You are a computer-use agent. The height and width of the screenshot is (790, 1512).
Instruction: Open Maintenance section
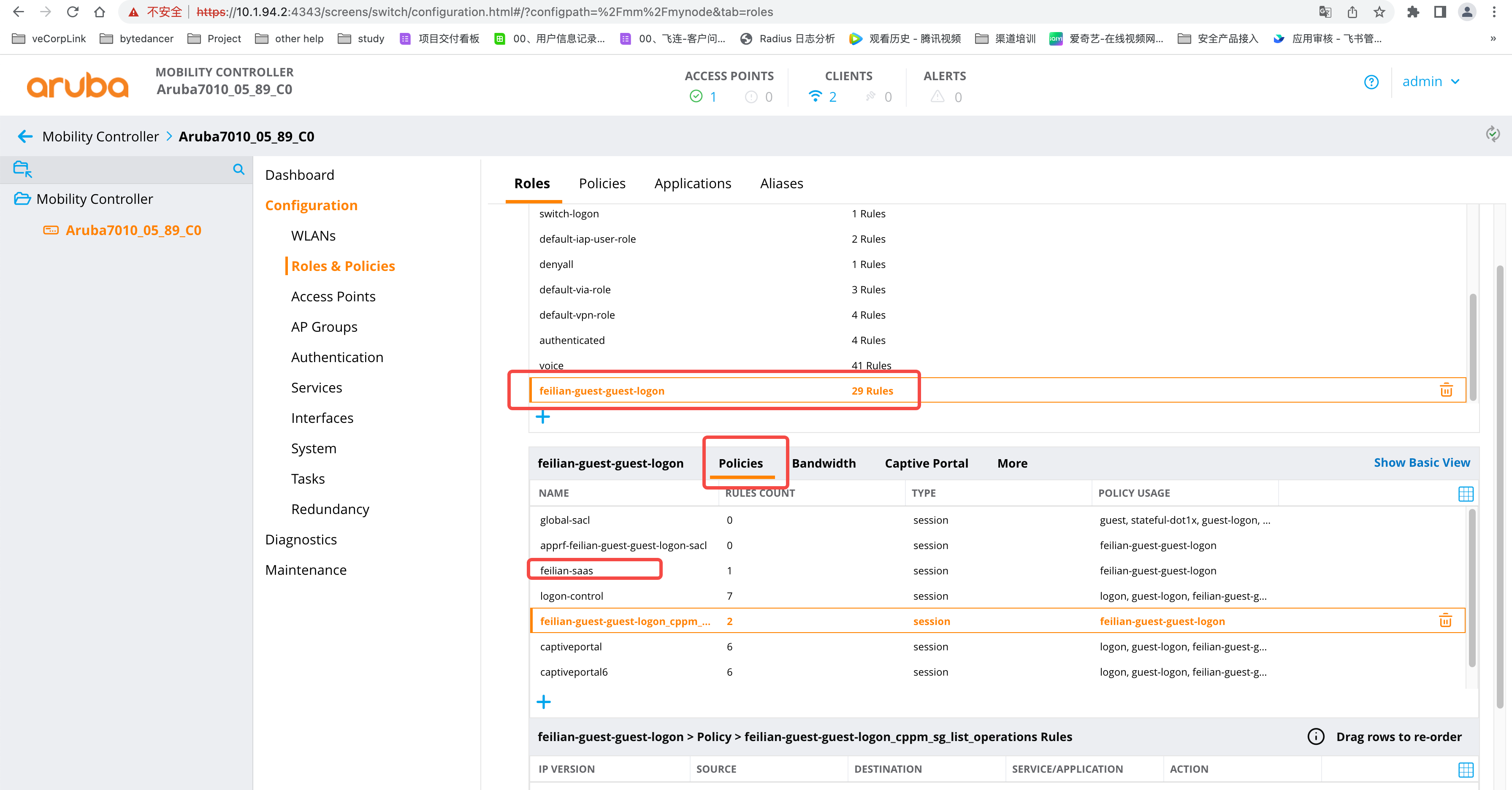coord(306,570)
